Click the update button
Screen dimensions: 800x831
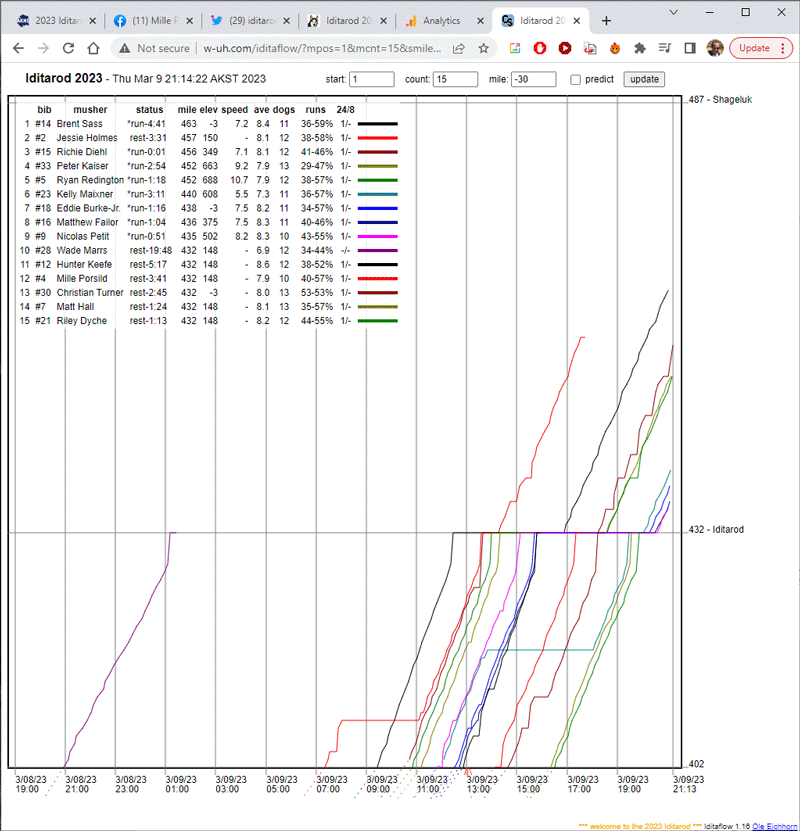(644, 79)
